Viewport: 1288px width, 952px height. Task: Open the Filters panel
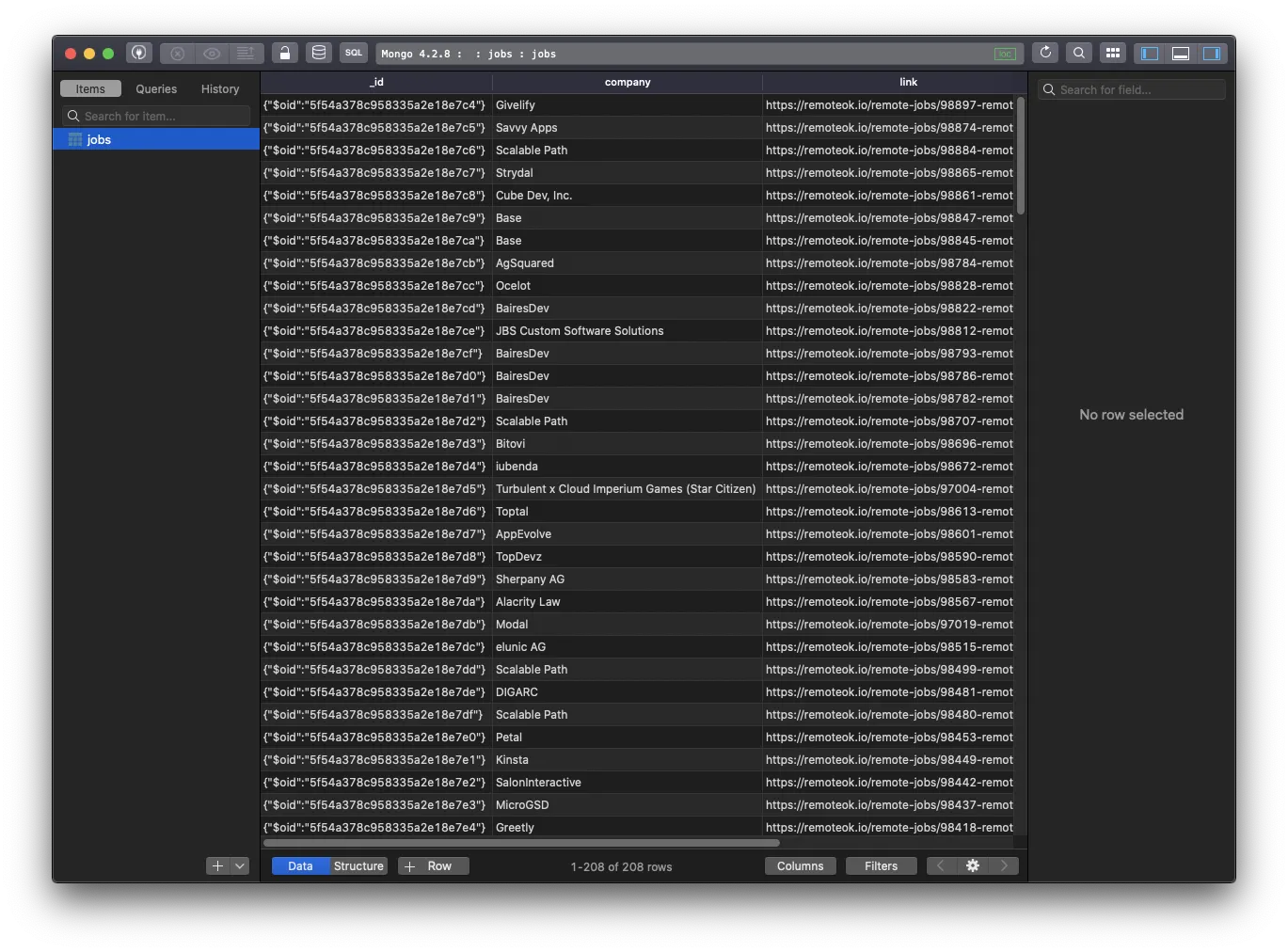tap(881, 865)
